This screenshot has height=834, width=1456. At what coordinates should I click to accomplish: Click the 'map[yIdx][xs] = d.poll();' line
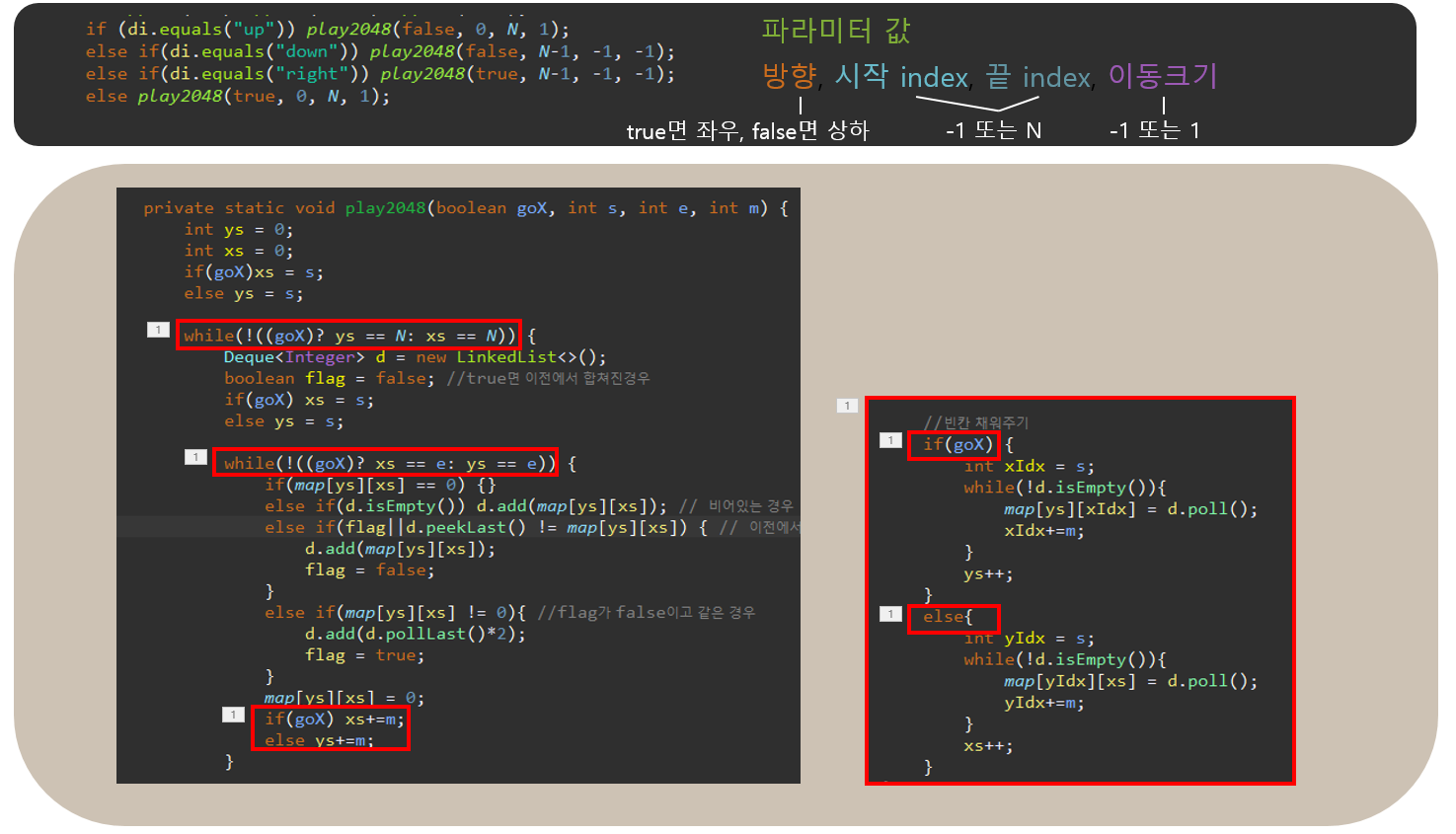[1130, 681]
